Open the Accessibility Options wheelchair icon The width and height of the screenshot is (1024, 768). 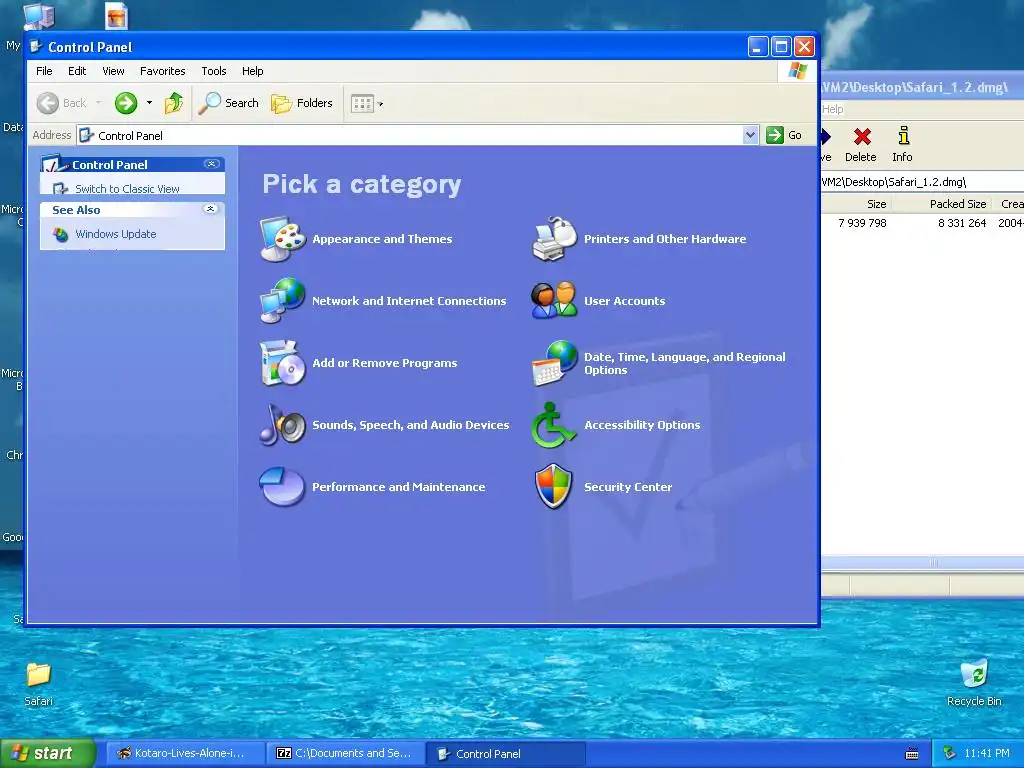pyautogui.click(x=554, y=425)
